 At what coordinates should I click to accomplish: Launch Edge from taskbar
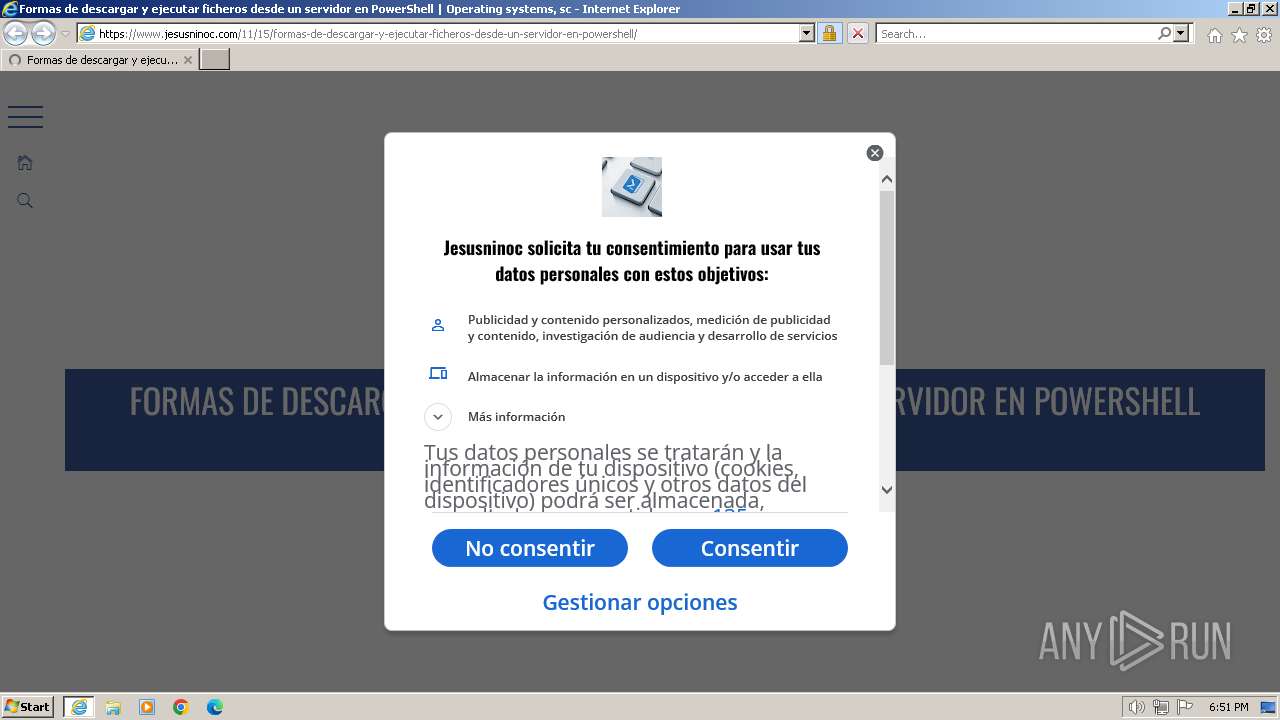(215, 707)
